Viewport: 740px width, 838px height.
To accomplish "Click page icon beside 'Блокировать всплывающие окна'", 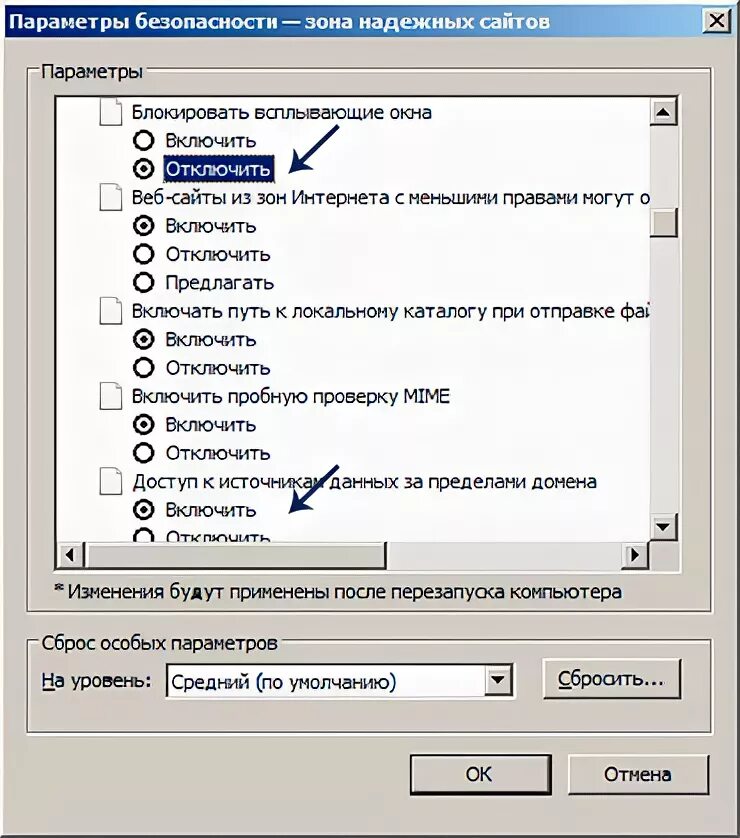I will 113,112.
